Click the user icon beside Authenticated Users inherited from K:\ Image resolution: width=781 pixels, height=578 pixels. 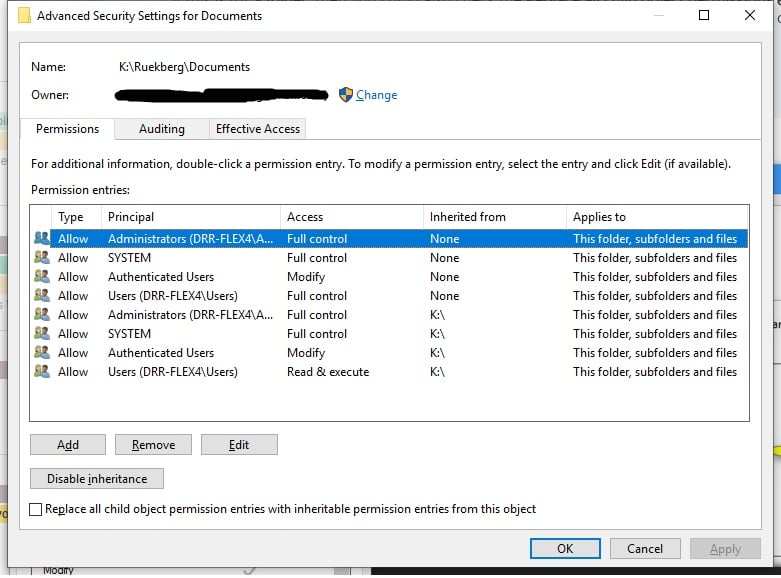(42, 352)
